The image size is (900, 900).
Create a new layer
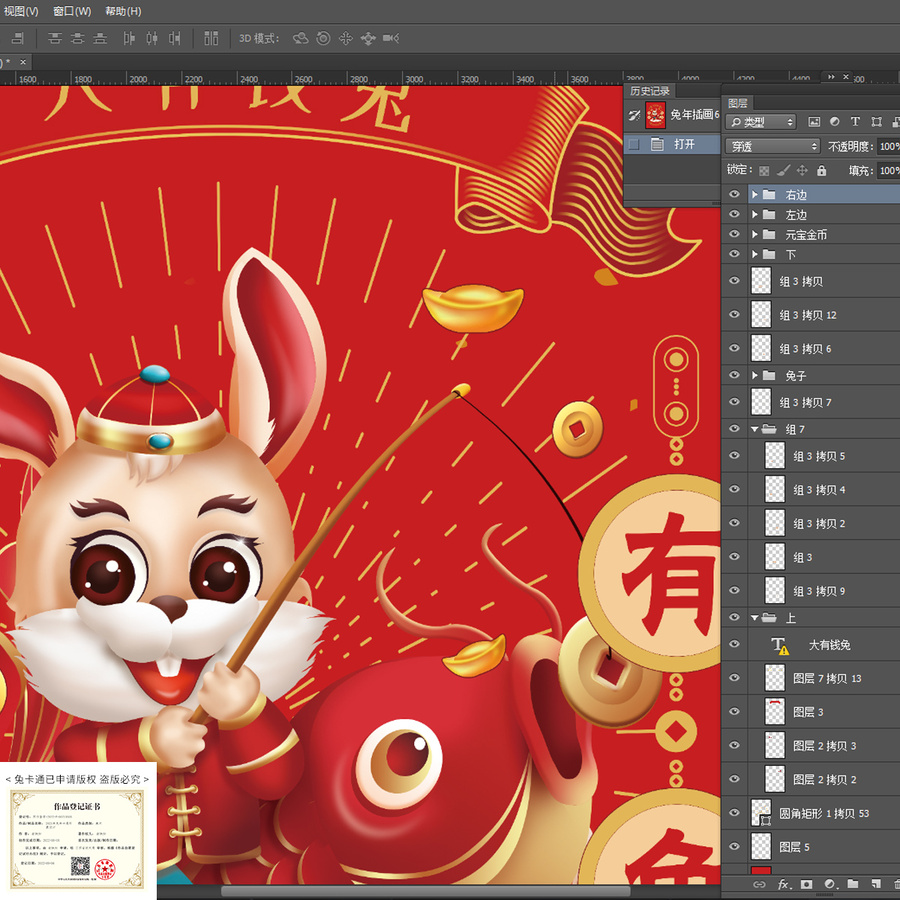point(876,884)
